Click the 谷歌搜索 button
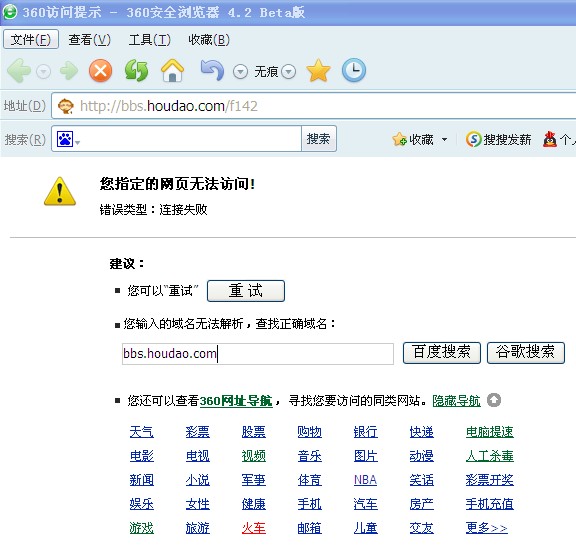The image size is (576, 547). coord(526,353)
